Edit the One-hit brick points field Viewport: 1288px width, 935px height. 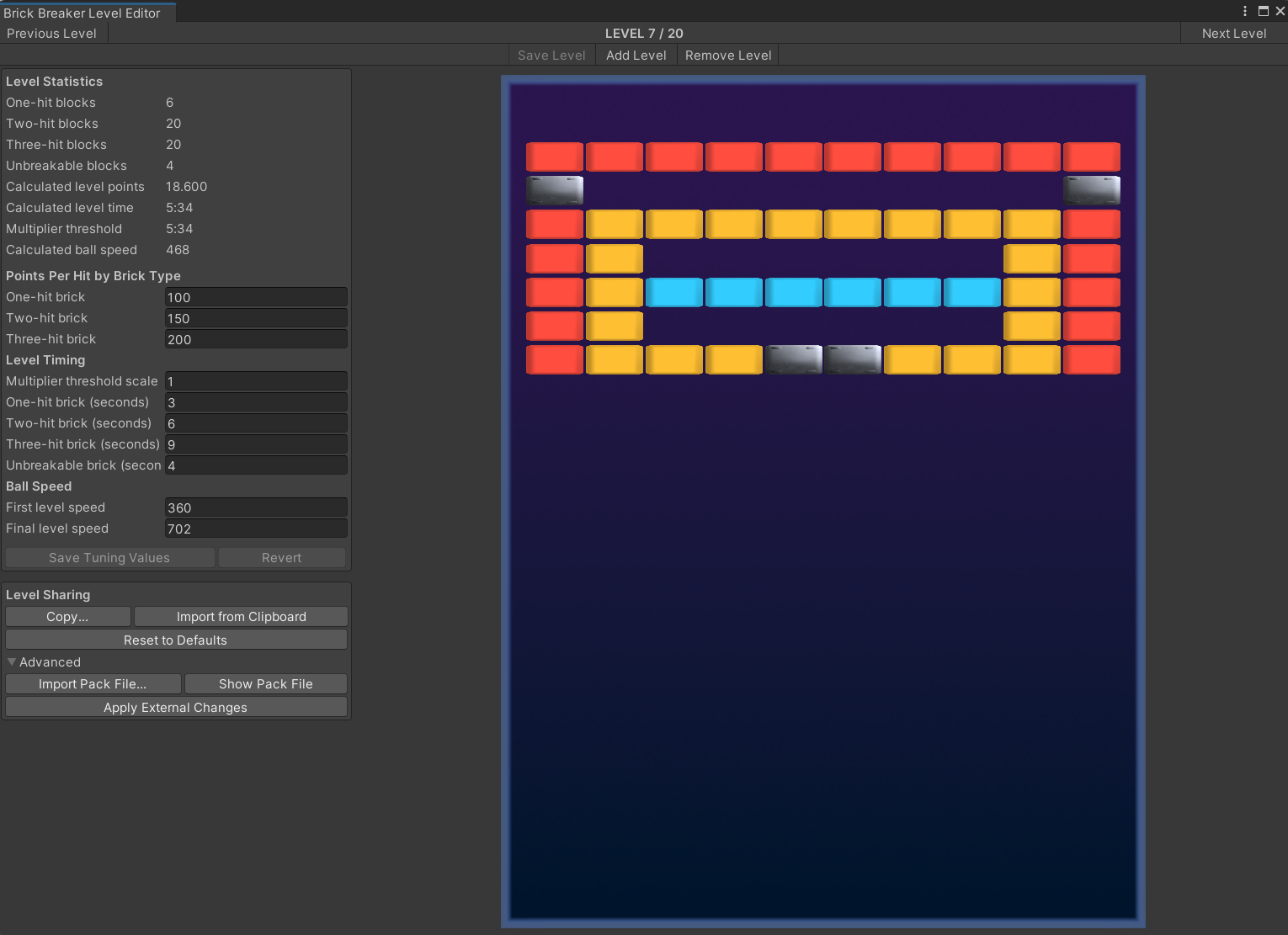(256, 297)
